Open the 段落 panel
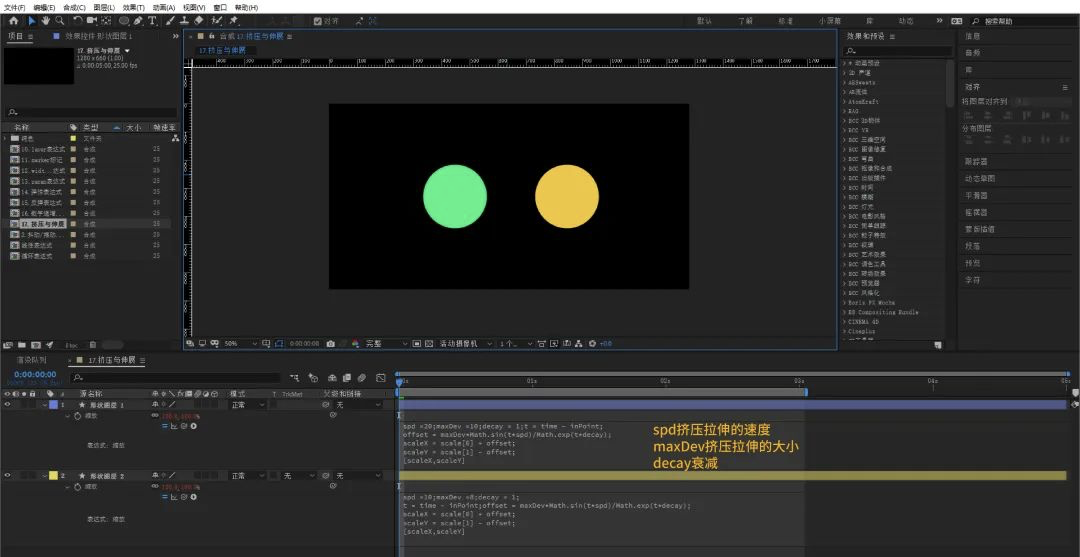The width and height of the screenshot is (1080, 557). coord(972,246)
